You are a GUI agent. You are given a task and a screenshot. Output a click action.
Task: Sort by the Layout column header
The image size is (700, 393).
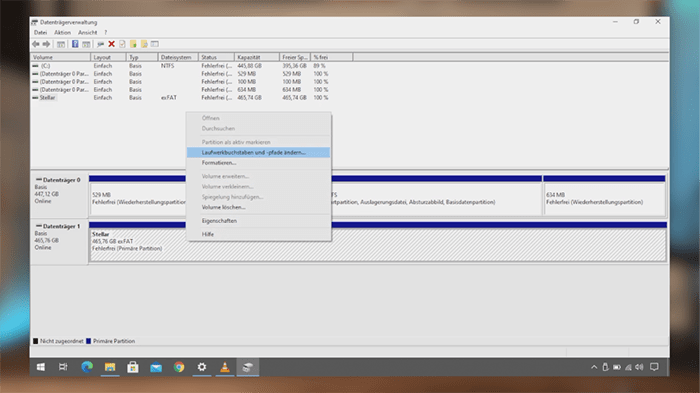pos(108,57)
